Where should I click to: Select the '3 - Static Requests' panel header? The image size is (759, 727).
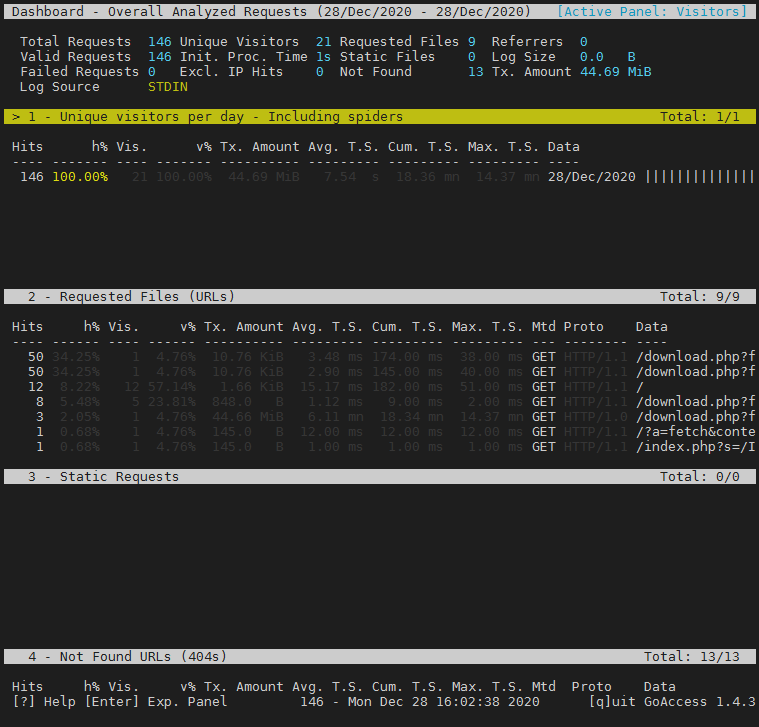tap(380, 477)
